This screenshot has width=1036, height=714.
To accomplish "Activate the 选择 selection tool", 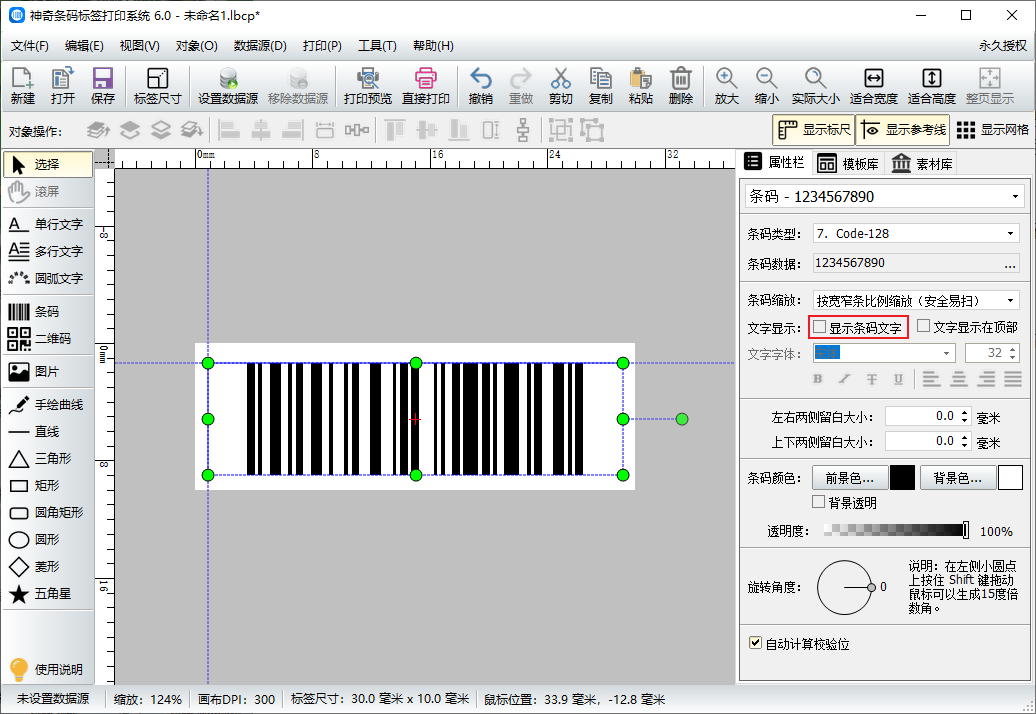I will pos(48,164).
